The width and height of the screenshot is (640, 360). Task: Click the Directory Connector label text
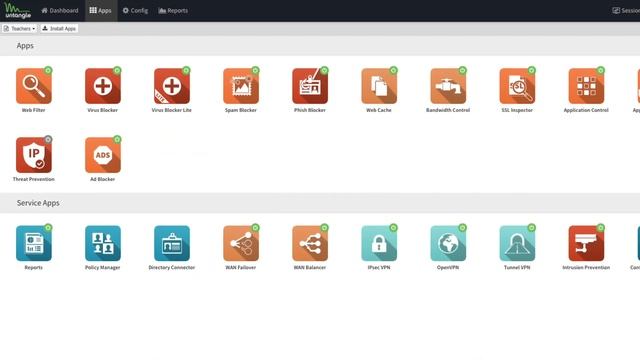172,268
